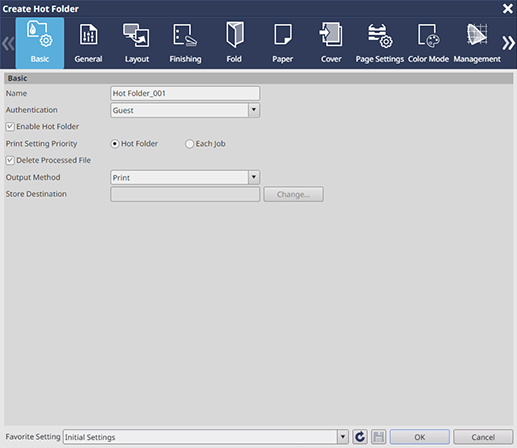Go to the Cover settings icon
Image resolution: width=517 pixels, height=448 pixels.
click(331, 34)
